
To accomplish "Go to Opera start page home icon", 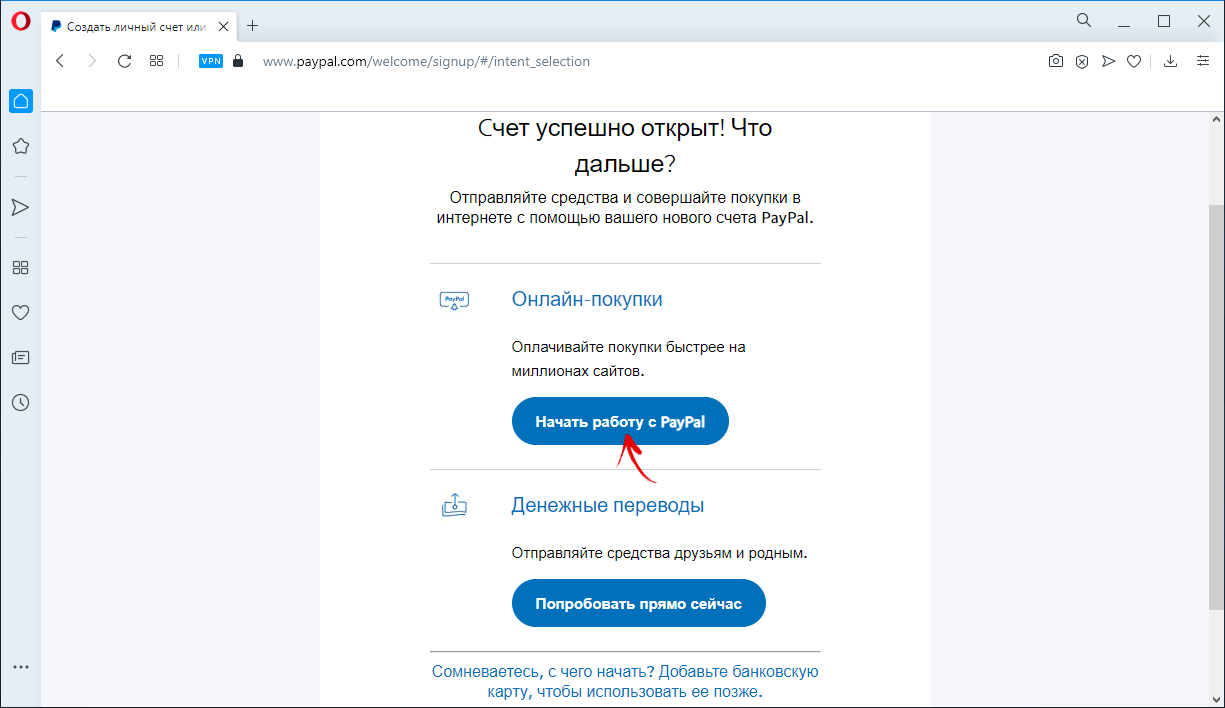I will point(20,101).
